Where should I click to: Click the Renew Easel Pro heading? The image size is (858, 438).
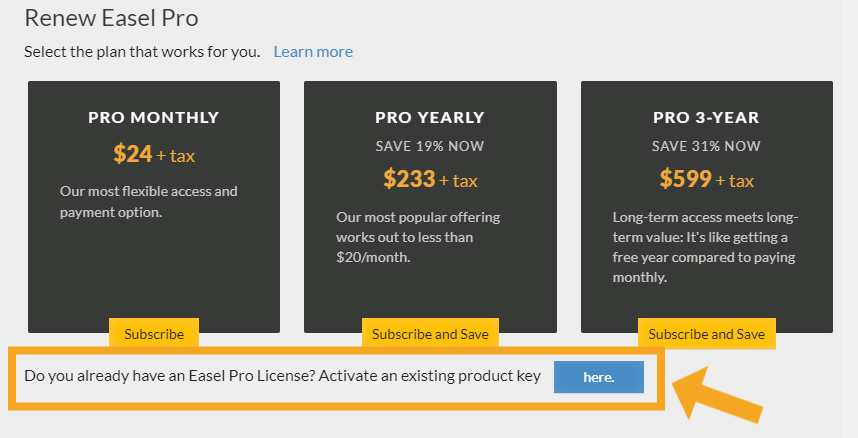(x=110, y=17)
